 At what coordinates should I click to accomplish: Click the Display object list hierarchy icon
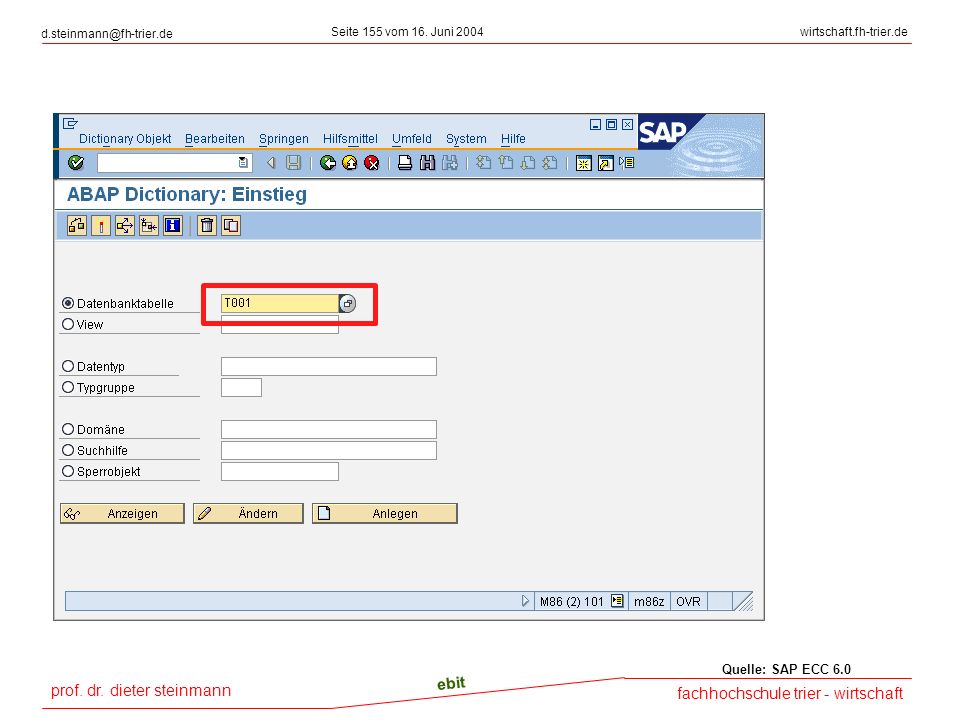[149, 226]
